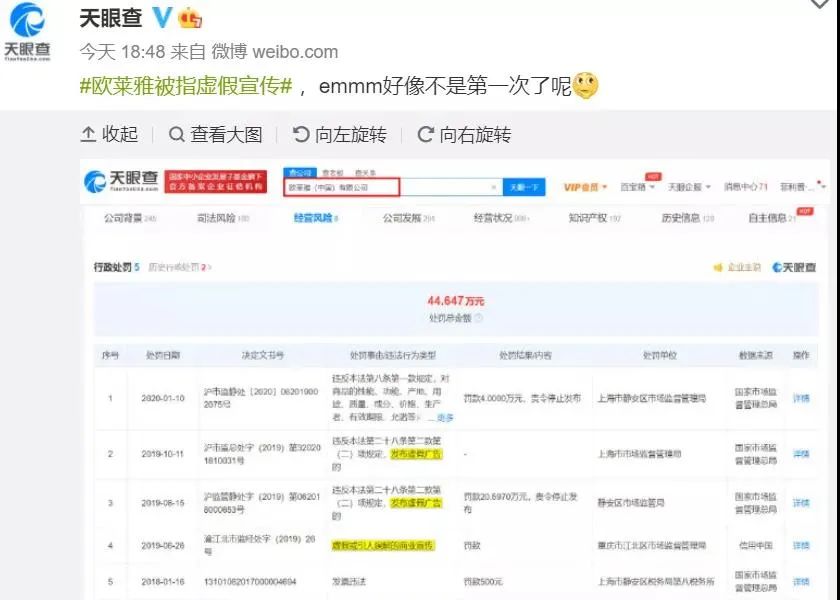Switch to the 公司背景 tab

click(130, 218)
